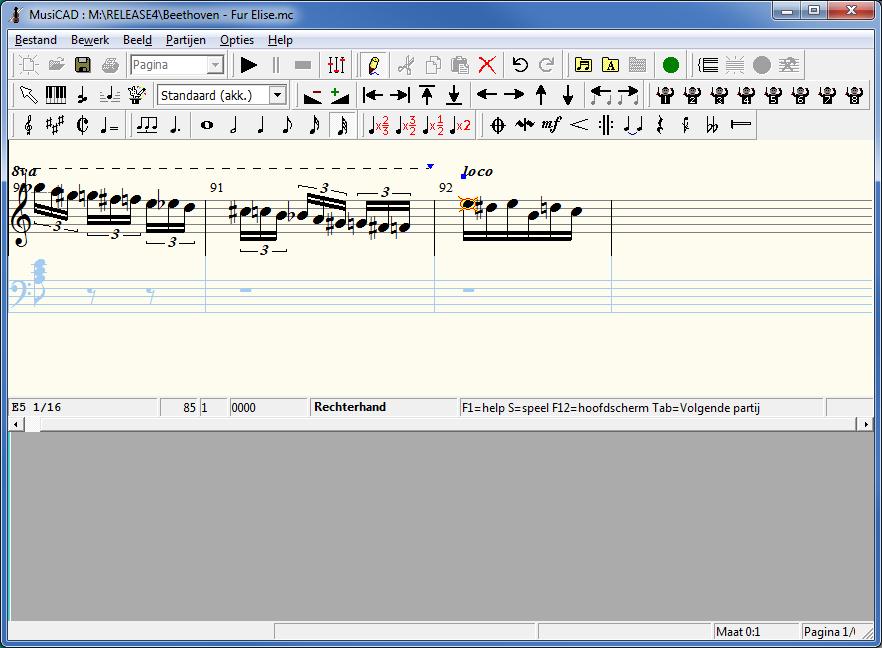This screenshot has height=648, width=882.
Task: Click the cut time signature icon
Action: pyautogui.click(x=82, y=125)
